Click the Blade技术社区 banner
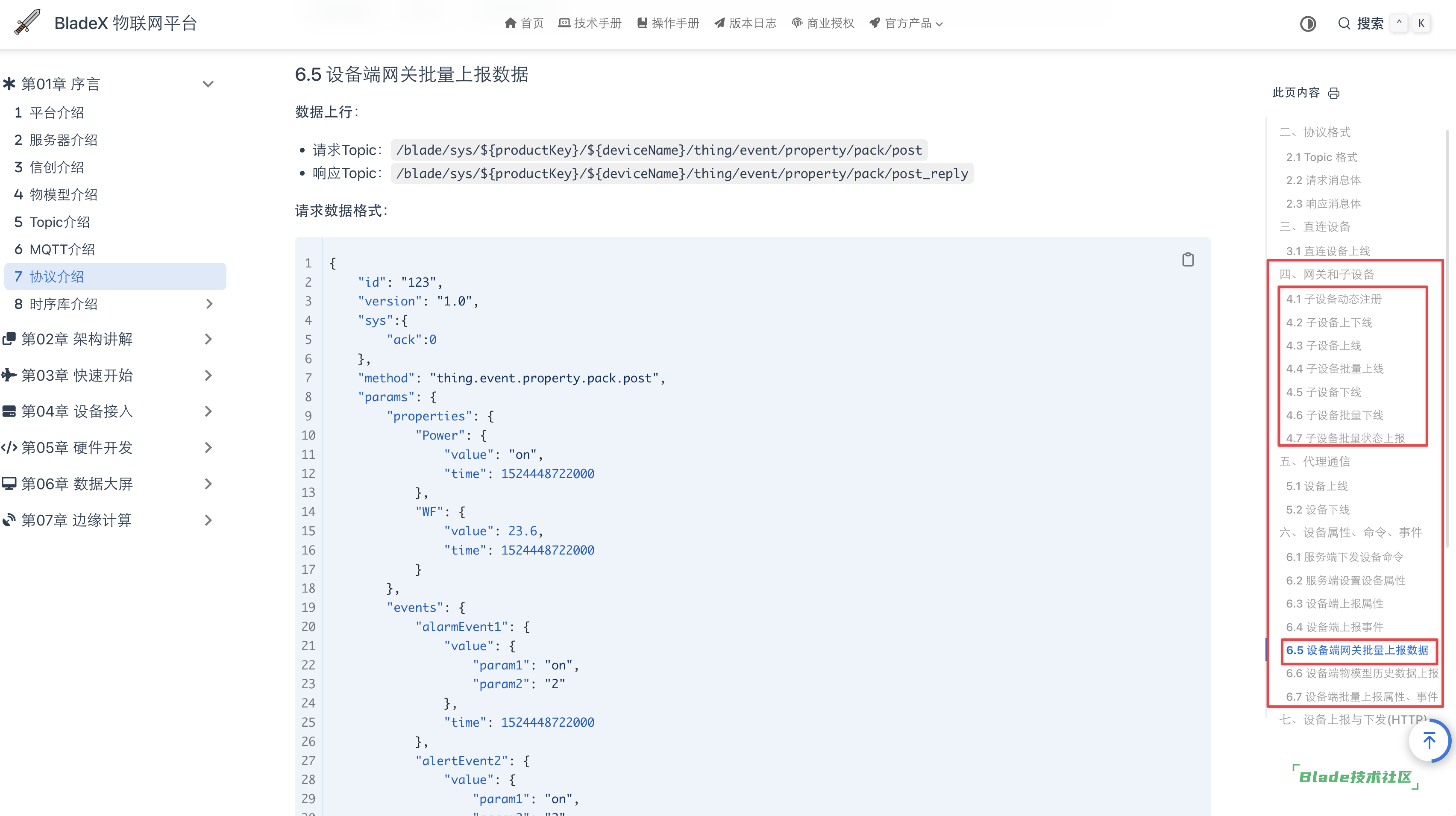Viewport: 1456px width, 816px height. 1355,776
